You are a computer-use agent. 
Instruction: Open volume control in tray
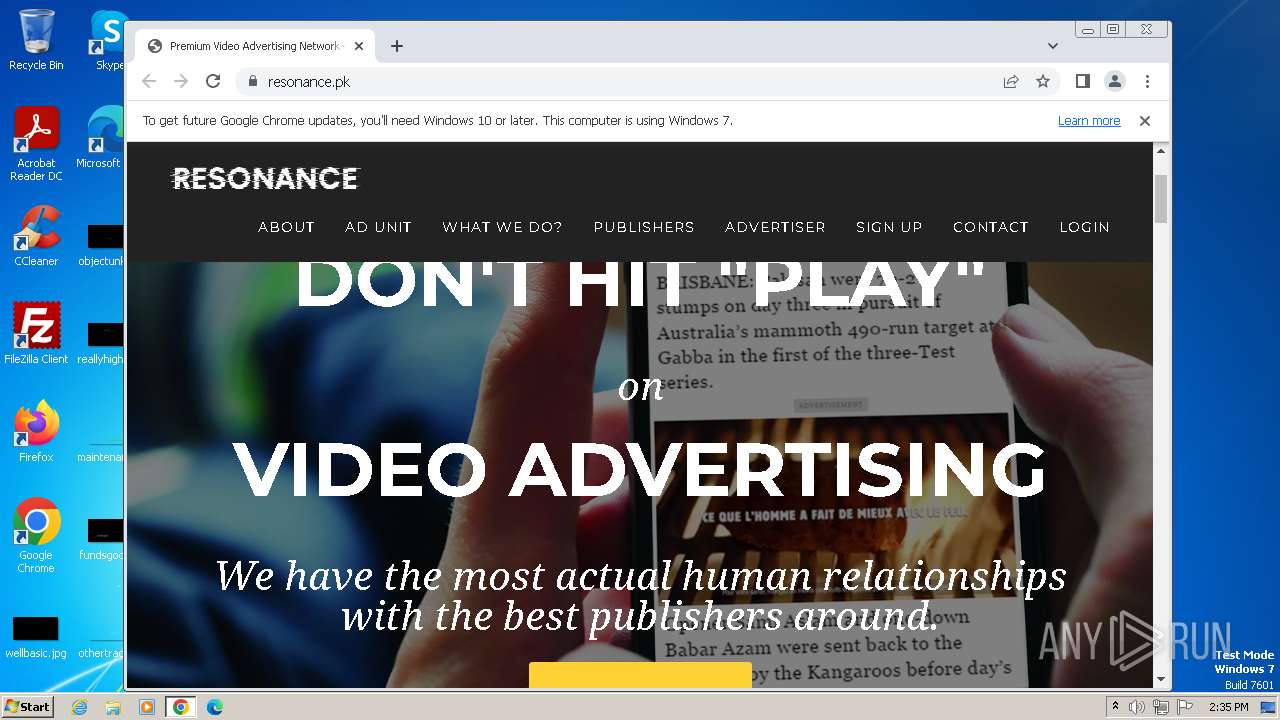(x=1137, y=707)
